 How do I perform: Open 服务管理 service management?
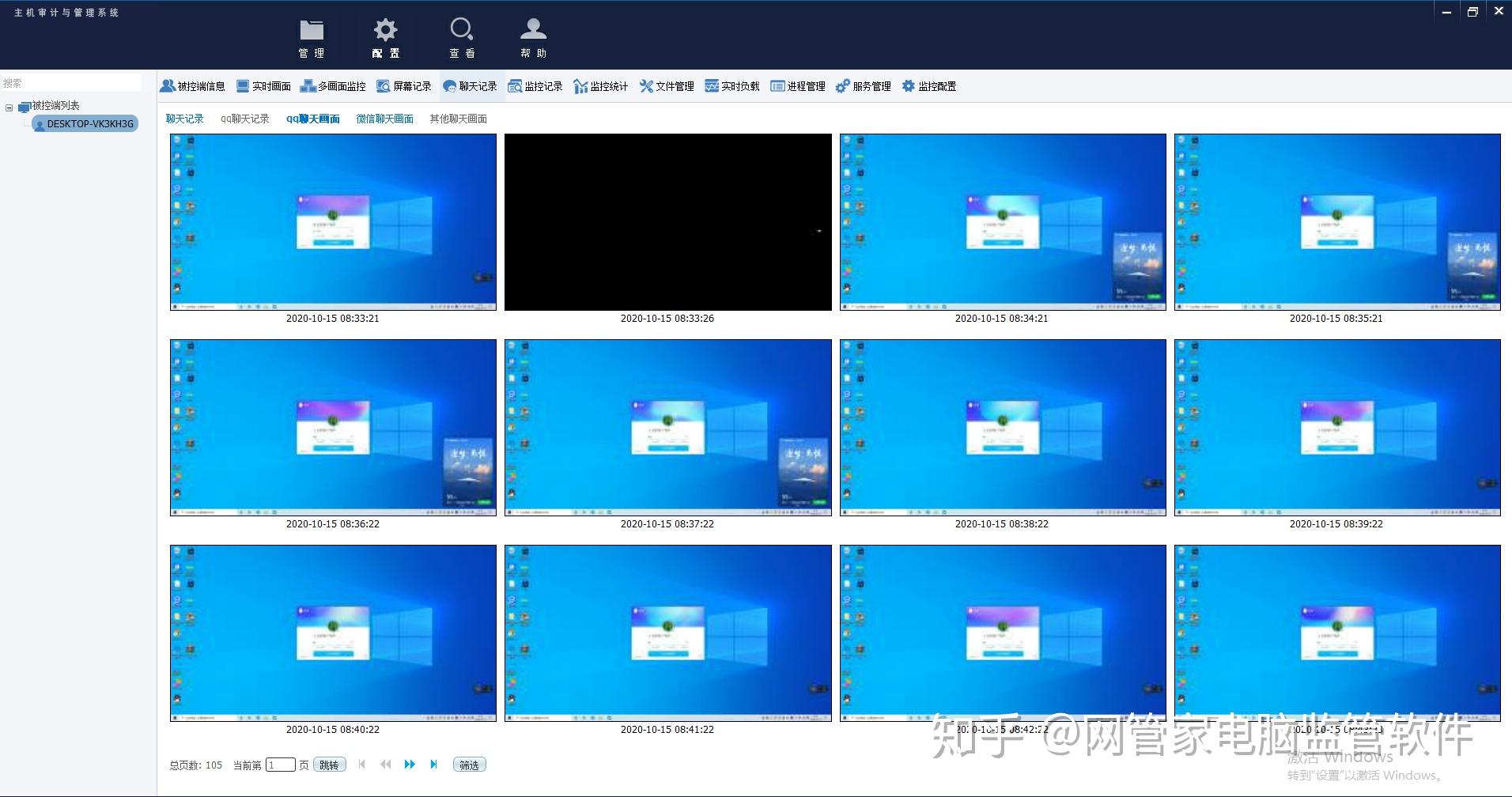(x=864, y=86)
